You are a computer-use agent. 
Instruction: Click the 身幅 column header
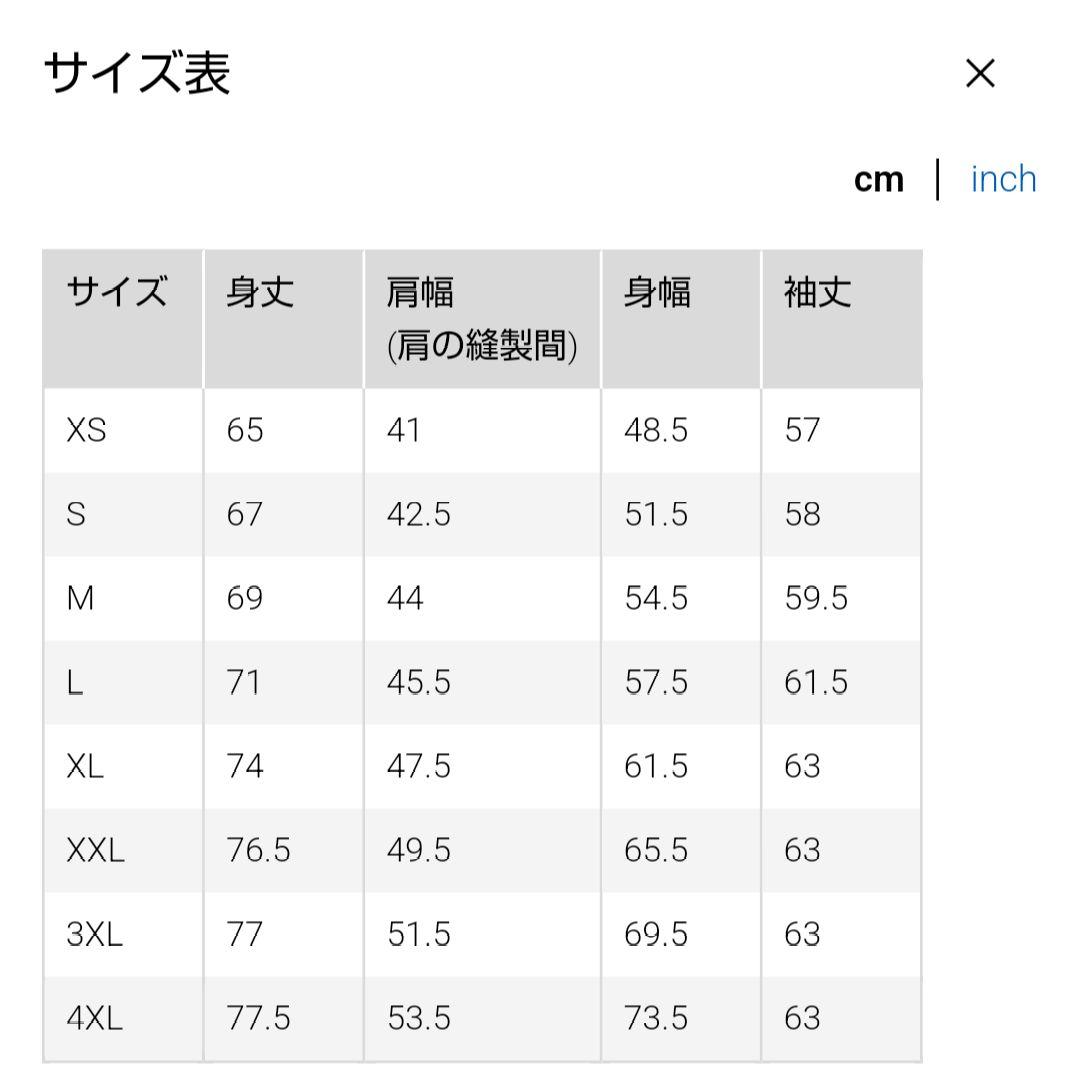click(x=657, y=293)
